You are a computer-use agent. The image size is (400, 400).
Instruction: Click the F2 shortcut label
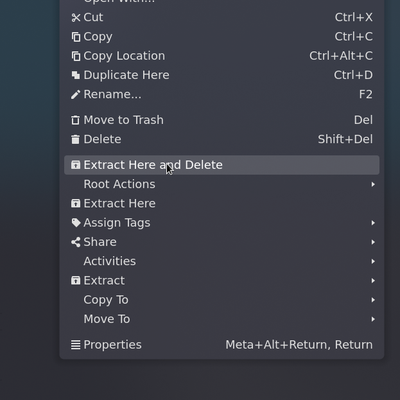366,95
